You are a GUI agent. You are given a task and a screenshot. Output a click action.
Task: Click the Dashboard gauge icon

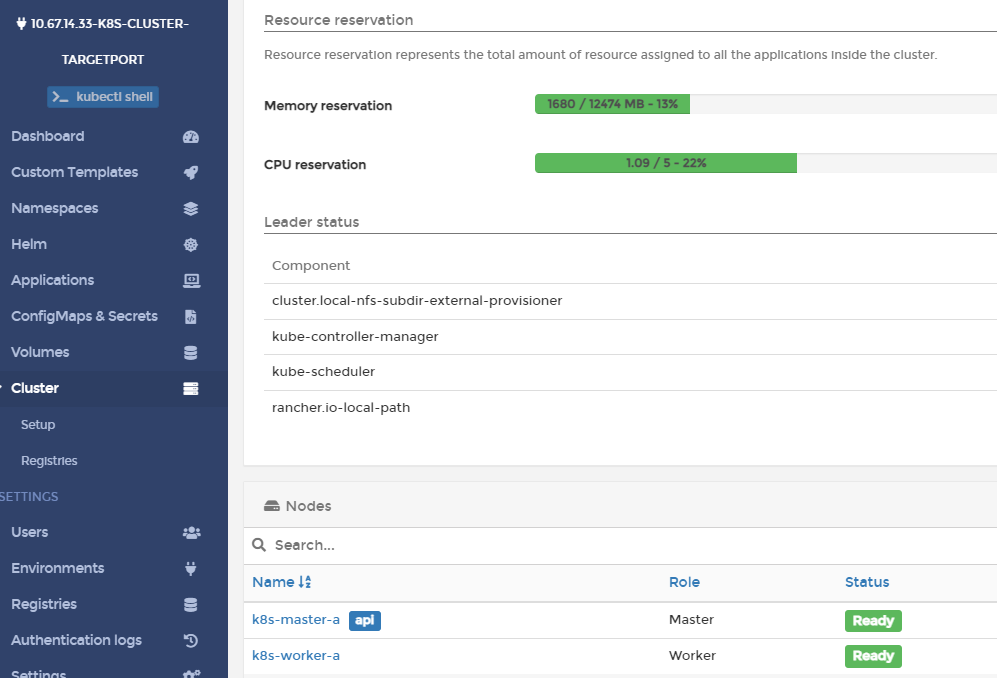coord(191,137)
